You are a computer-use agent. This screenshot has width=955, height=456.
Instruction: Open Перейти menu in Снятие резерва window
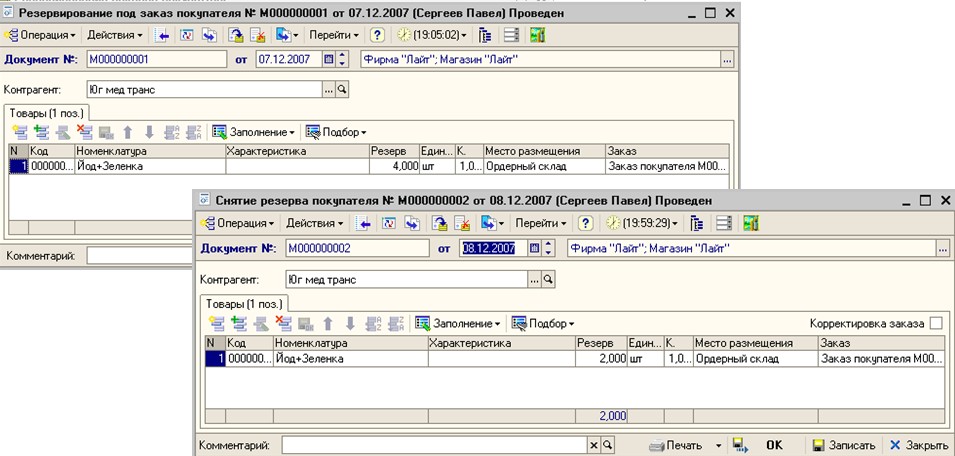tap(540, 222)
